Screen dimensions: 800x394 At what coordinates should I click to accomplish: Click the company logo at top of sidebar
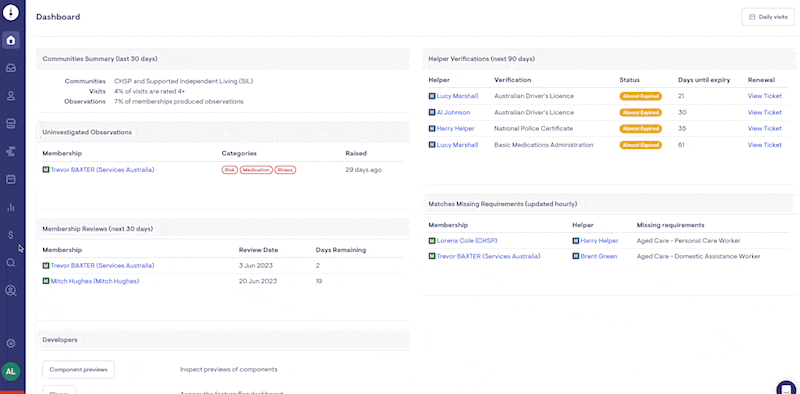[11, 12]
